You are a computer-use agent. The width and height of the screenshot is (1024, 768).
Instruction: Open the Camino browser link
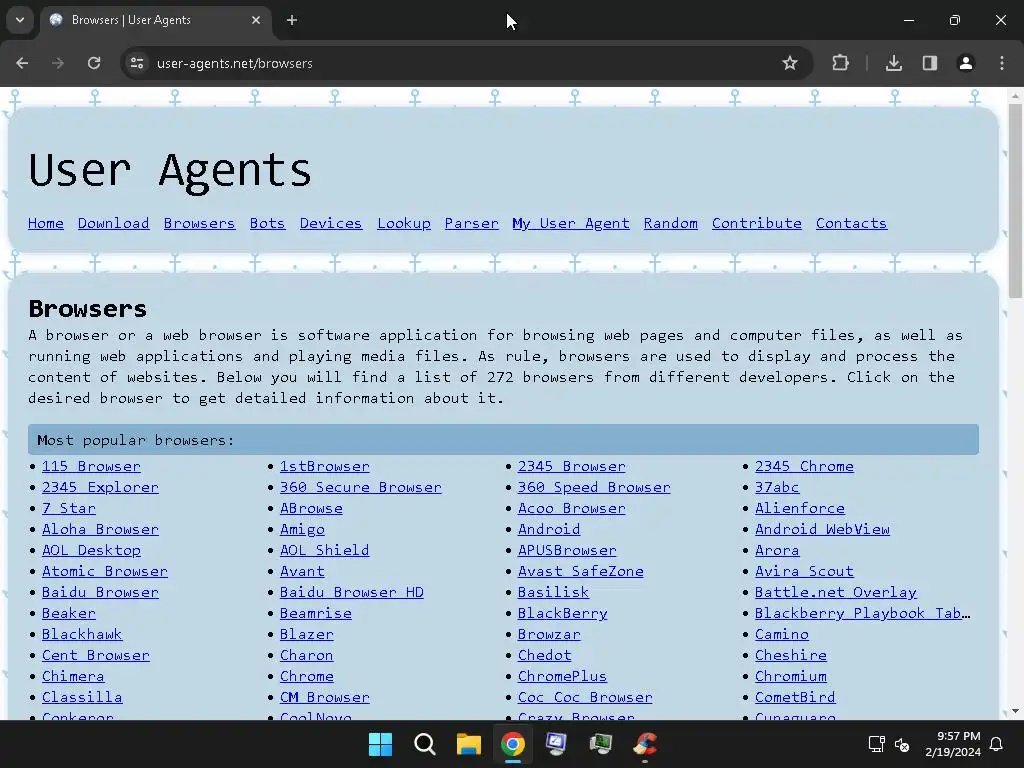tap(782, 634)
